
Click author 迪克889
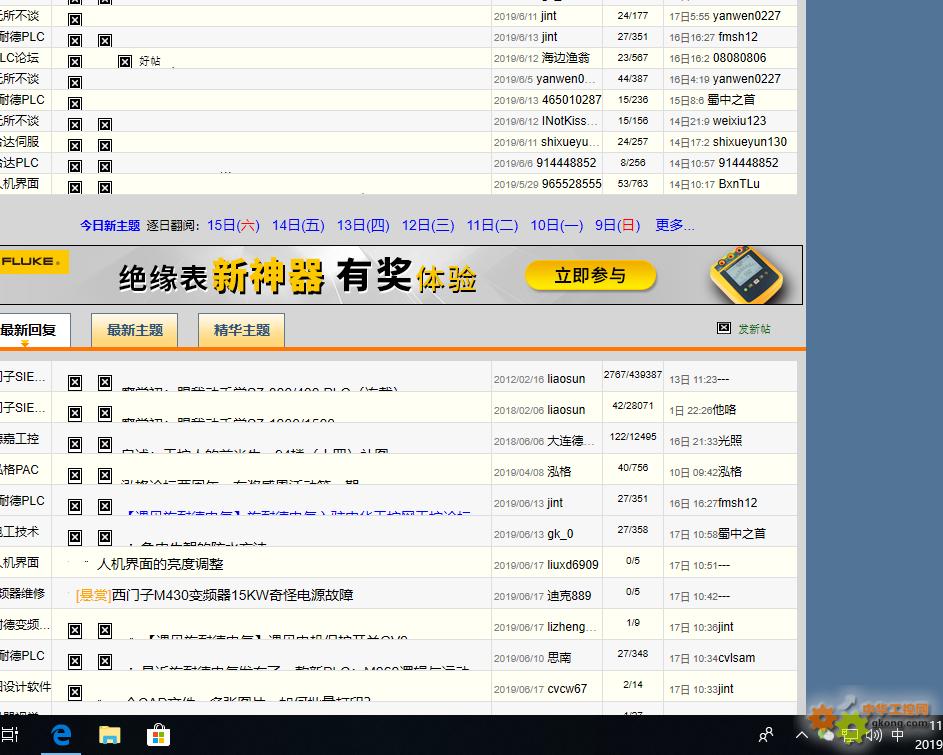[569, 596]
